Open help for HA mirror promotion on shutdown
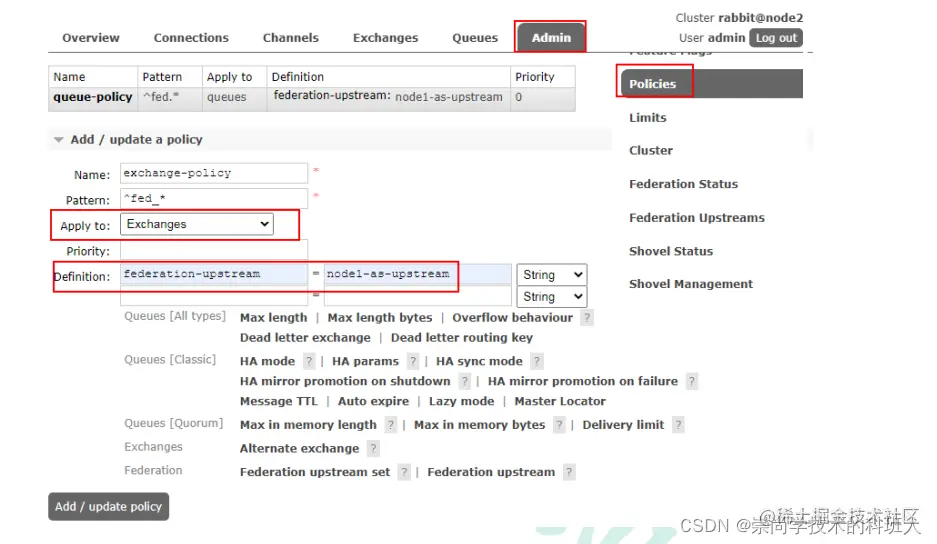Image resolution: width=937 pixels, height=544 pixels. pos(464,381)
